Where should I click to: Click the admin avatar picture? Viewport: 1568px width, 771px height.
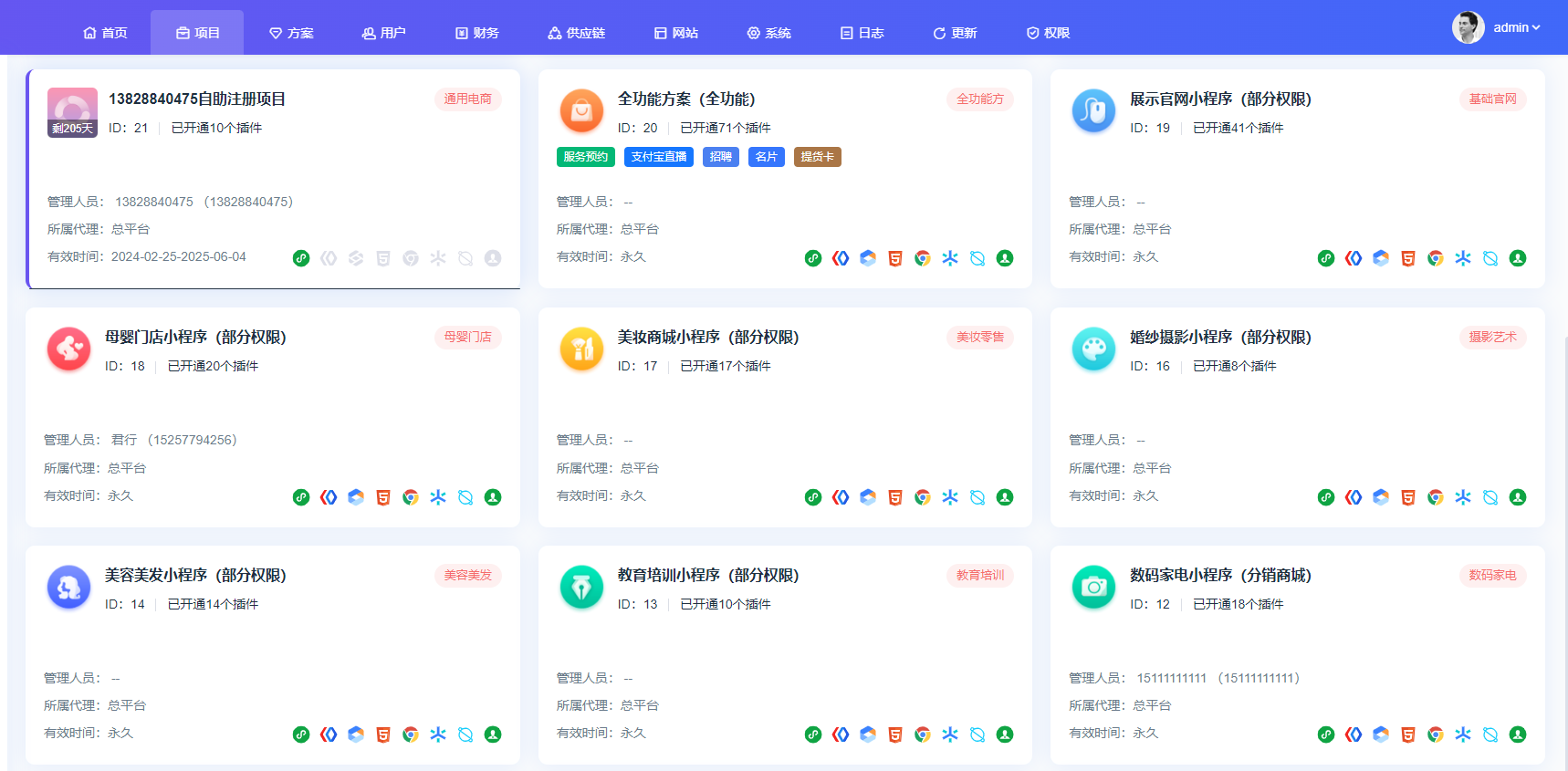(x=1468, y=27)
